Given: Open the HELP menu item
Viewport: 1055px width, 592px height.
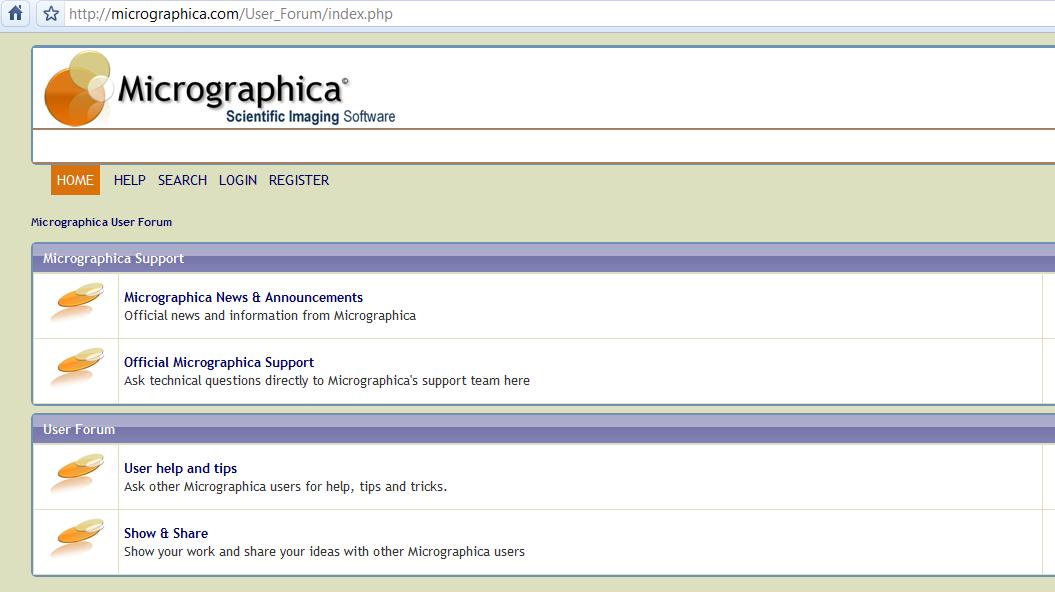Looking at the screenshot, I should [129, 180].
